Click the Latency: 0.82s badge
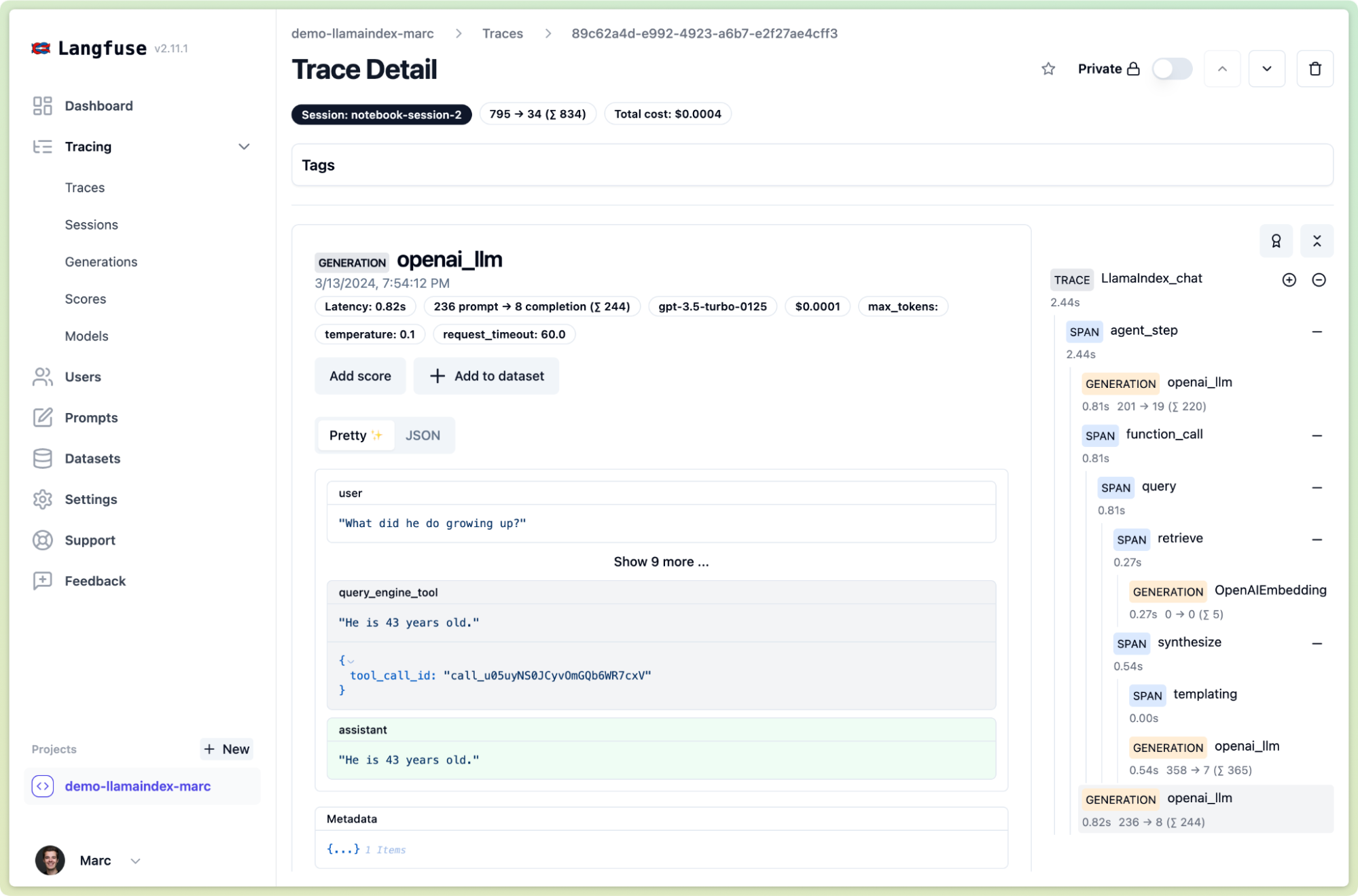This screenshot has height=896, width=1358. [x=365, y=306]
